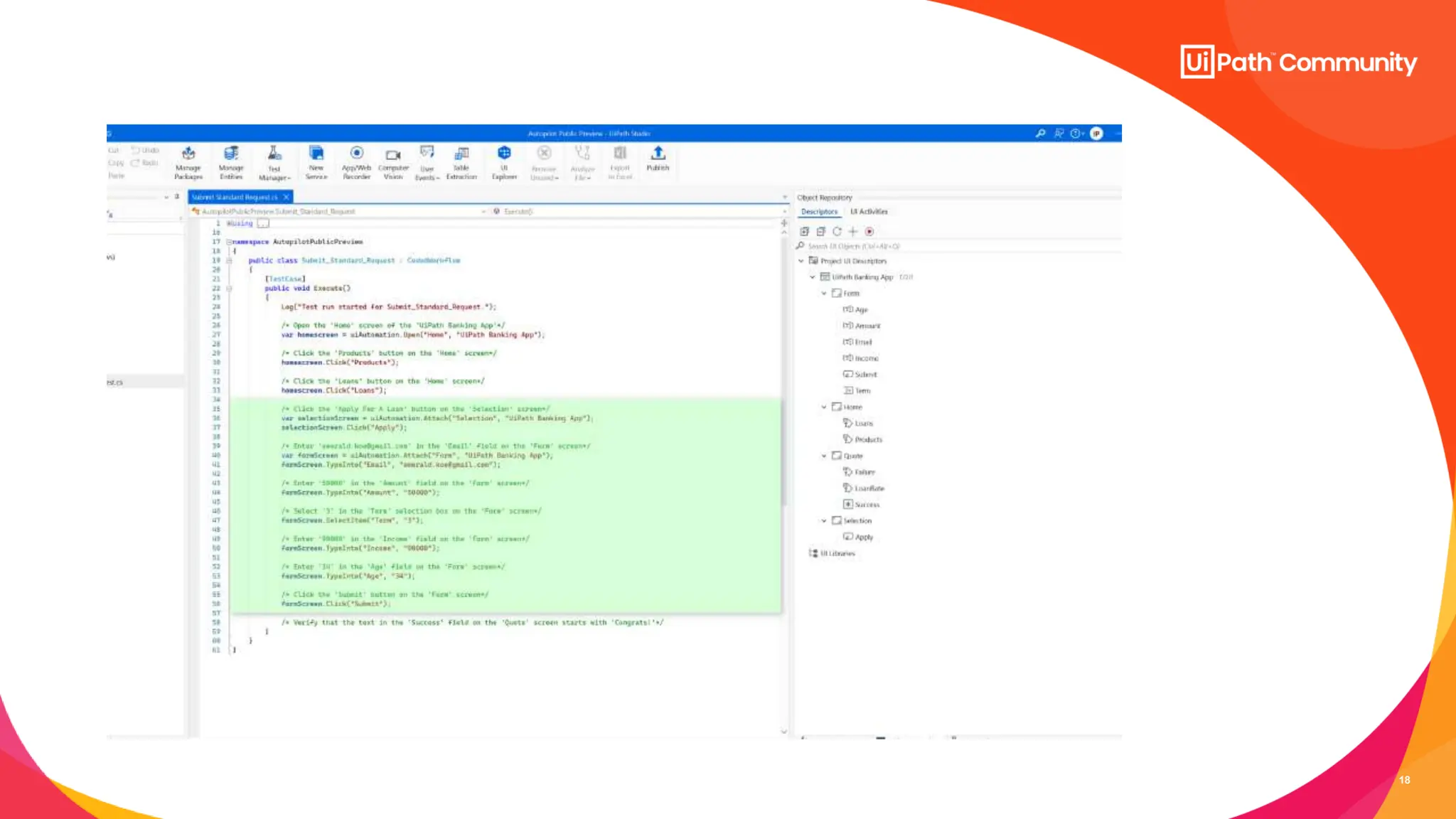The width and height of the screenshot is (1456, 819).
Task: Select the LoanRate element in tree
Action: pos(869,488)
